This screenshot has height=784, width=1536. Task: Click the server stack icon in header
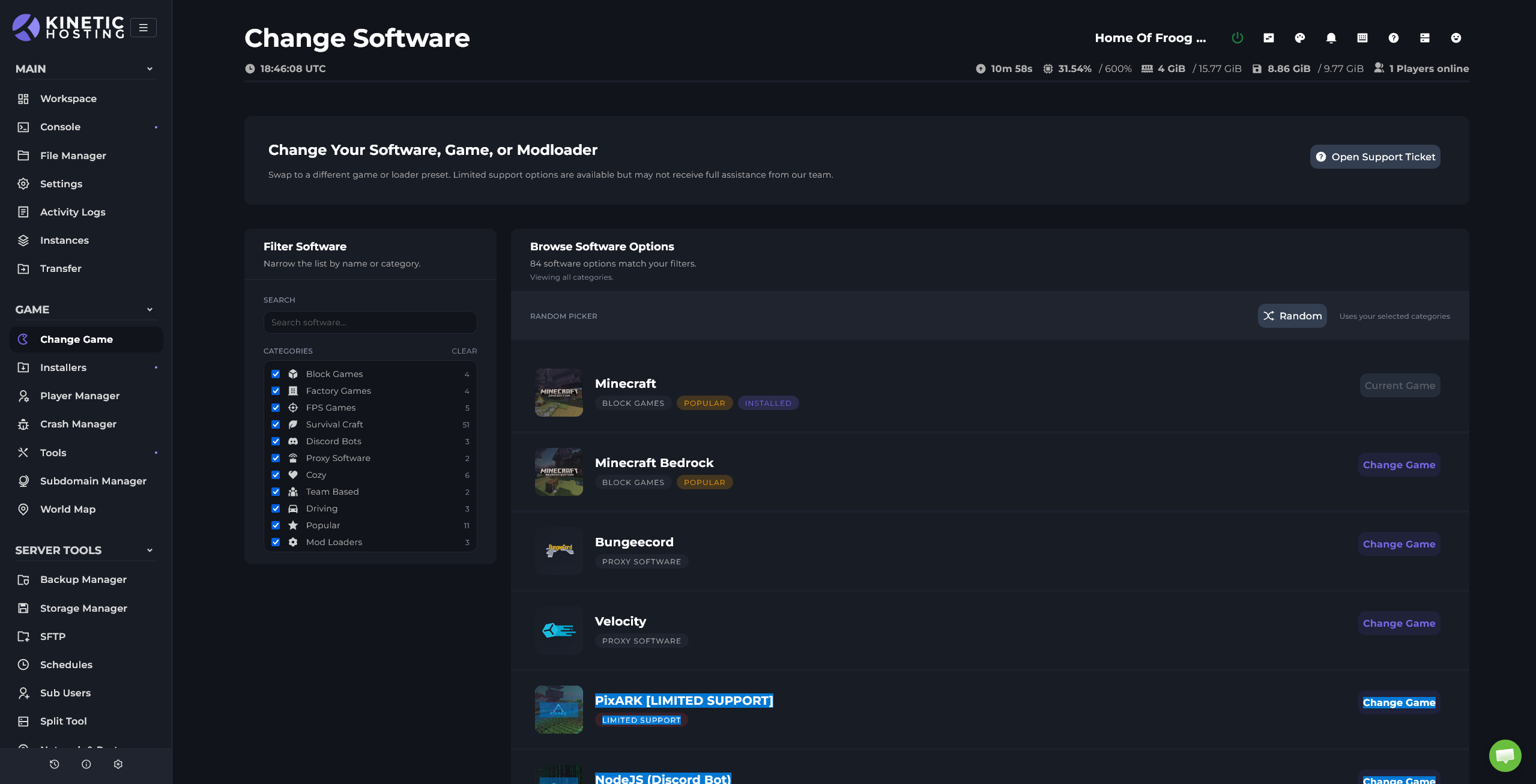[1424, 38]
